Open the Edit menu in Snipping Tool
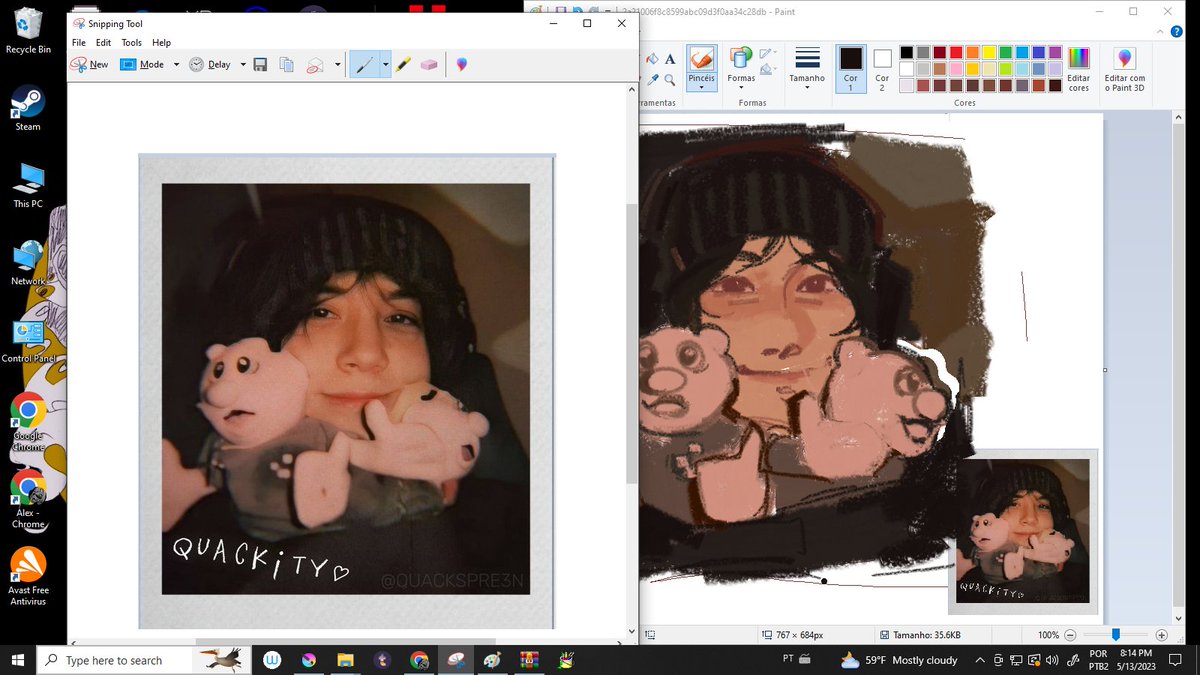The height and width of the screenshot is (675, 1200). (x=103, y=43)
